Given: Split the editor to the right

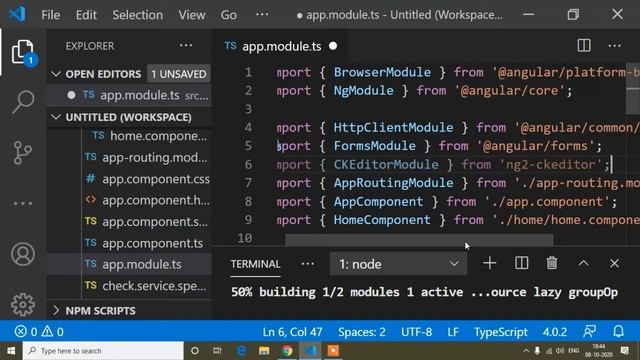Looking at the screenshot, I should click(584, 46).
